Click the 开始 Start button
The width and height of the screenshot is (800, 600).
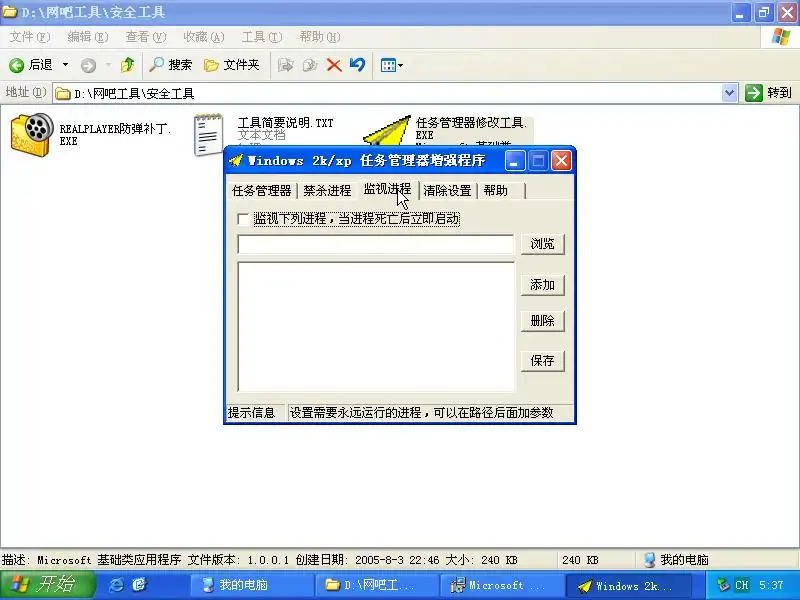[47, 585]
